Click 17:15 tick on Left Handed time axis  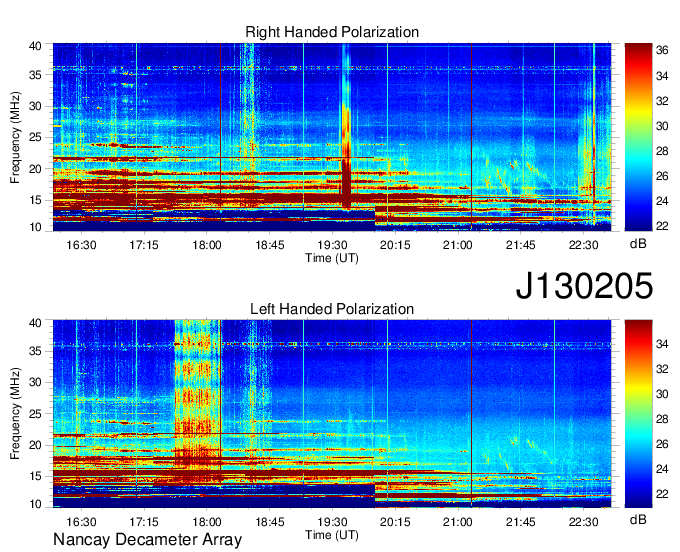[144, 522]
